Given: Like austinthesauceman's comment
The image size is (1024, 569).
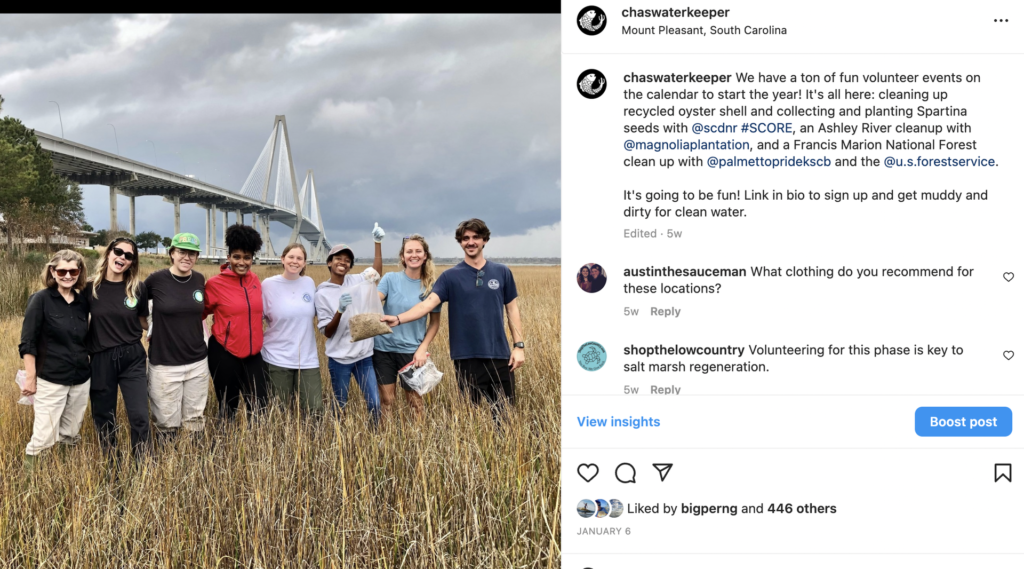Looking at the screenshot, I should (1008, 277).
